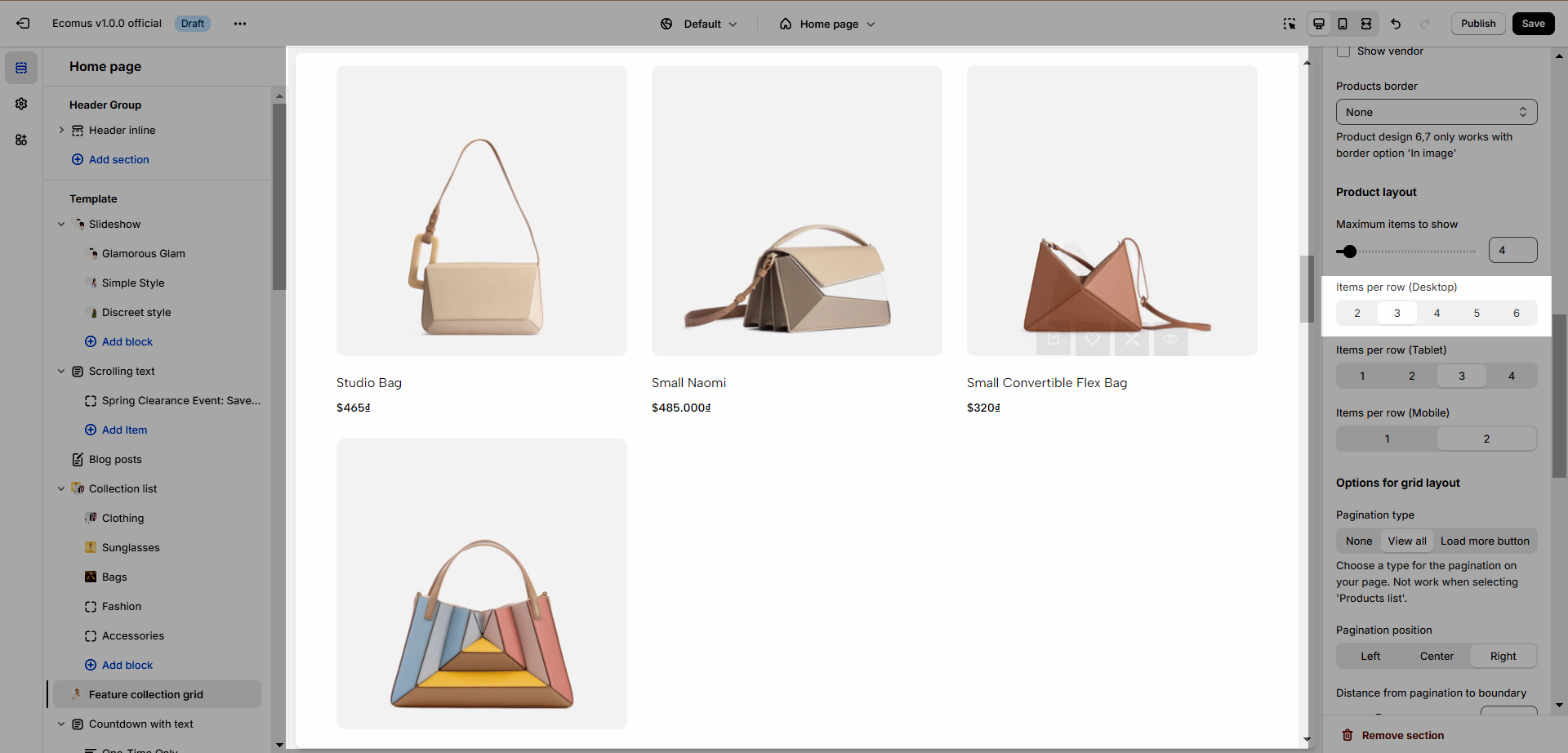The height and width of the screenshot is (753, 1568).
Task: Switch to fullscreen preview icon
Action: [x=1366, y=24]
